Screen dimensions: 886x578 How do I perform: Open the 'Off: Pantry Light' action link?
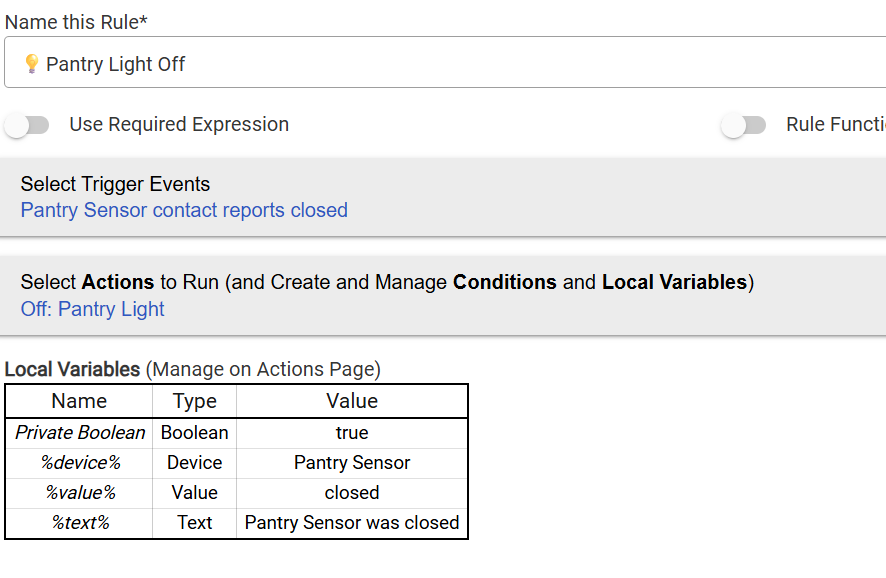tap(93, 309)
